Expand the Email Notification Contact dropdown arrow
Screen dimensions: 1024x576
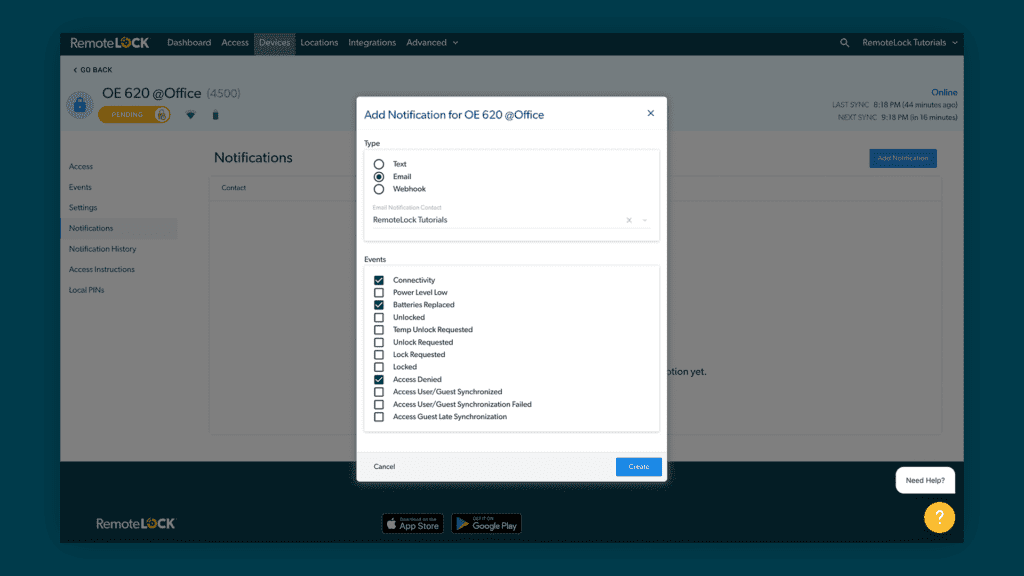coord(645,220)
